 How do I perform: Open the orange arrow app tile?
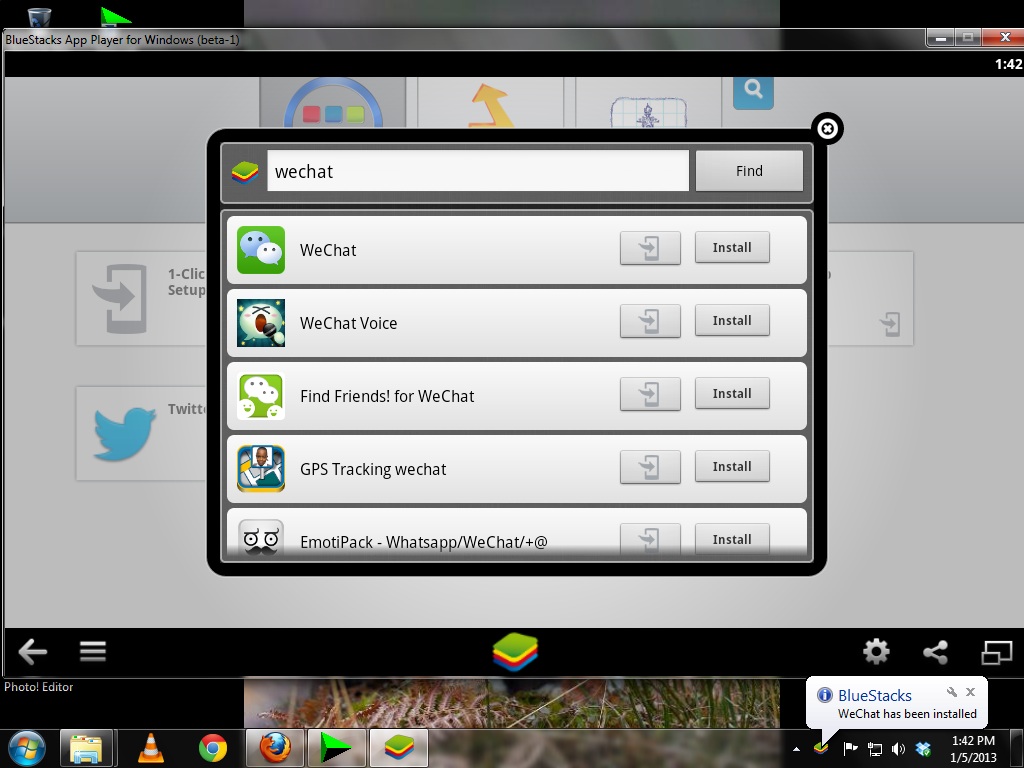[x=490, y=103]
